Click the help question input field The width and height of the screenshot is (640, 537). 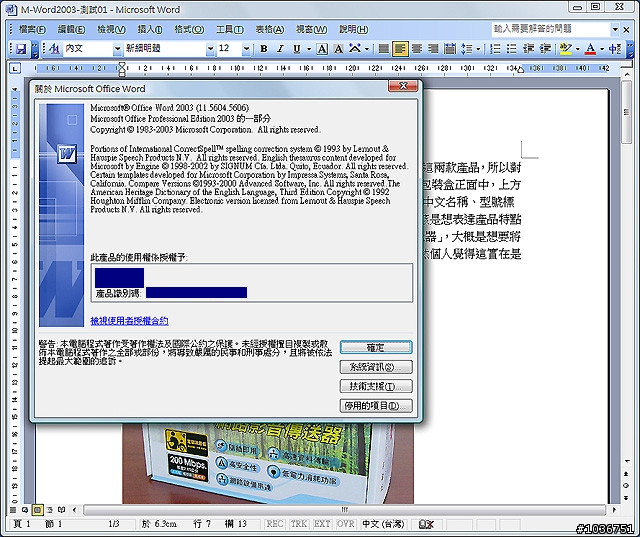pyautogui.click(x=551, y=29)
